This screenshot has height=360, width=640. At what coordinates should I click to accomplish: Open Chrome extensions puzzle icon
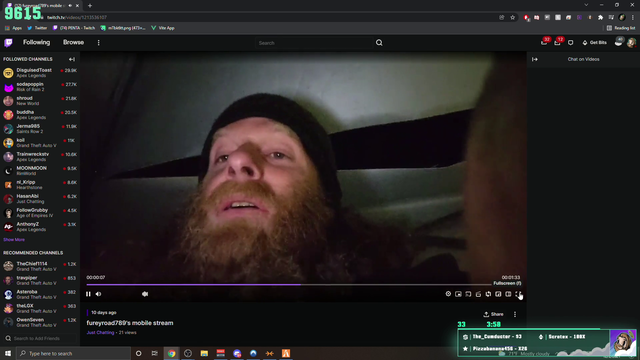click(600, 18)
